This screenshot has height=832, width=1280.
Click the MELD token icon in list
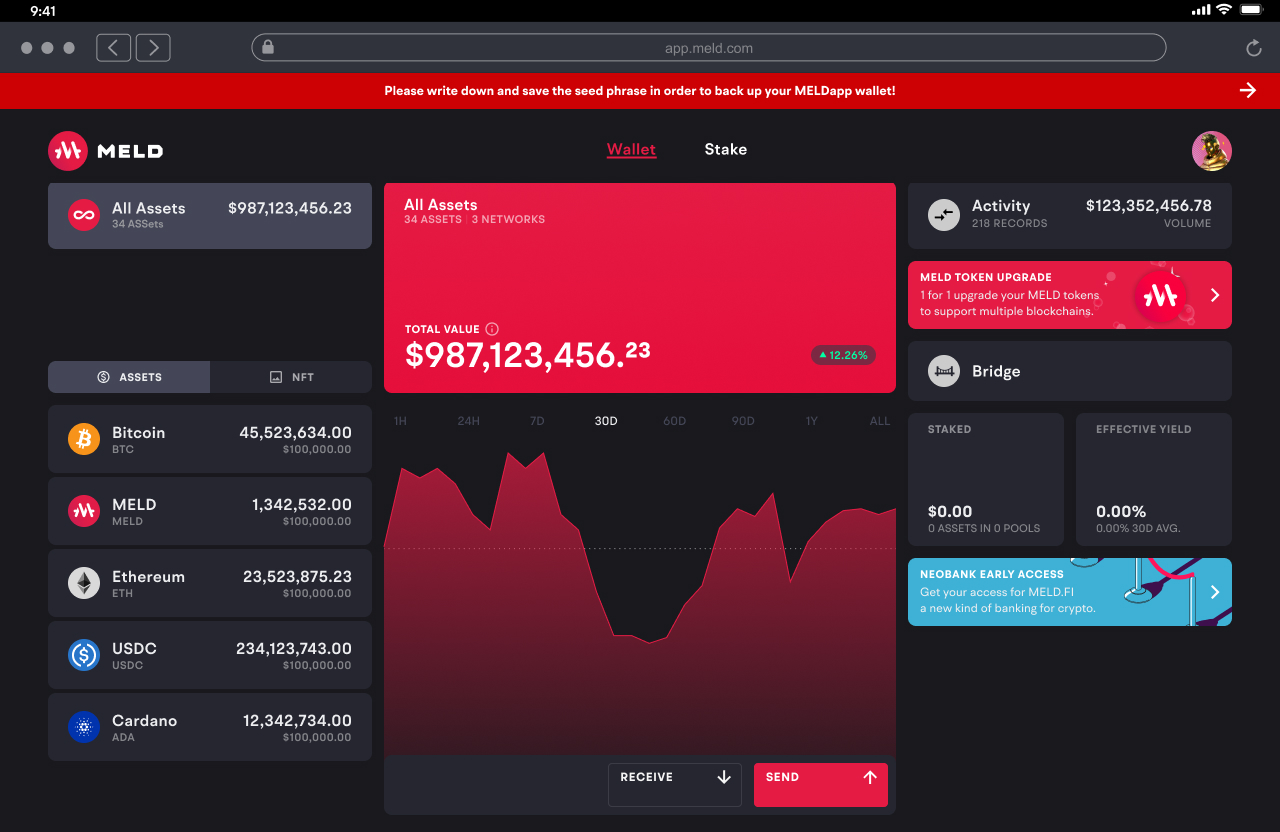click(84, 511)
